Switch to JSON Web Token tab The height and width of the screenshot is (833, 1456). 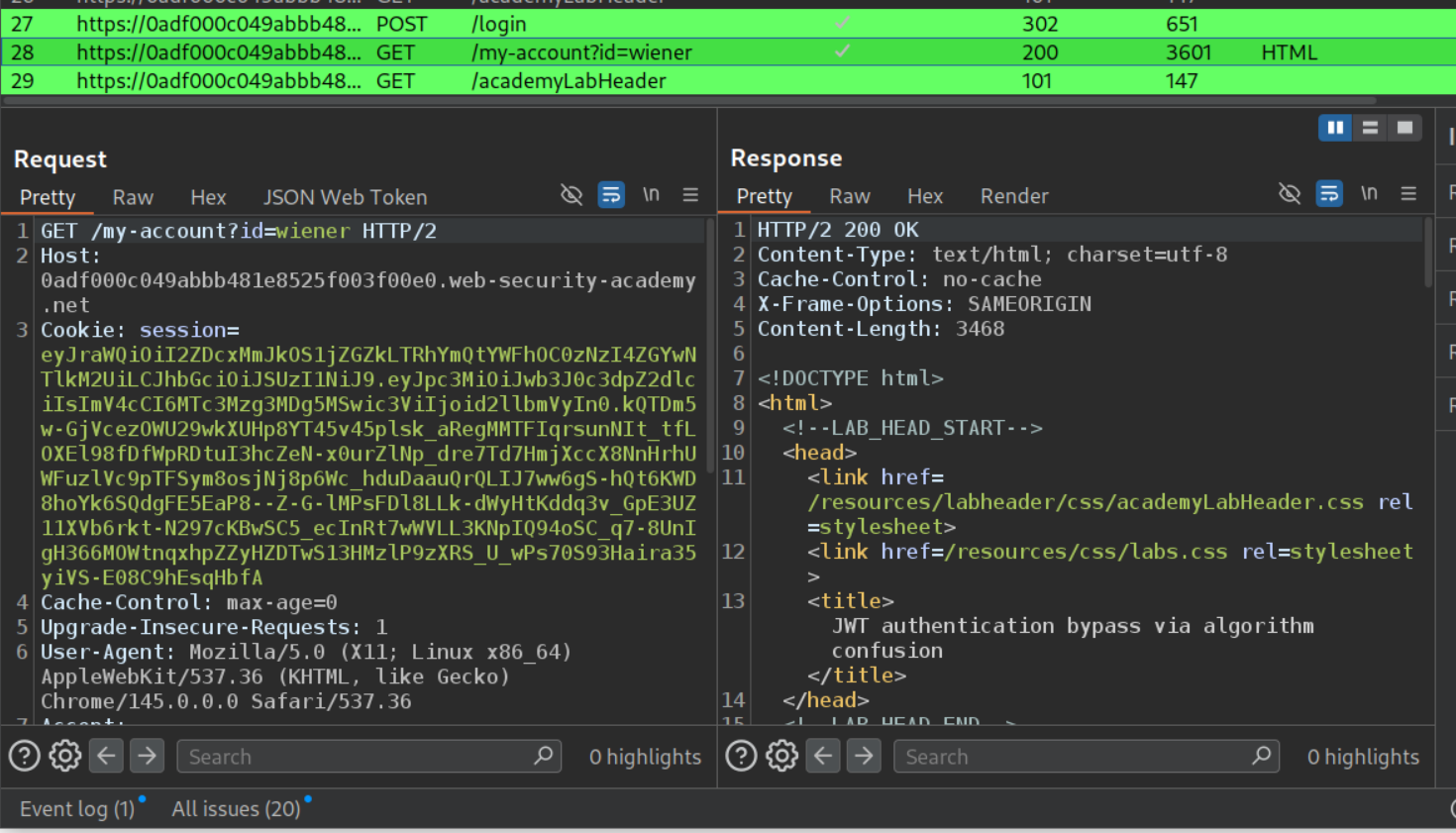click(345, 197)
